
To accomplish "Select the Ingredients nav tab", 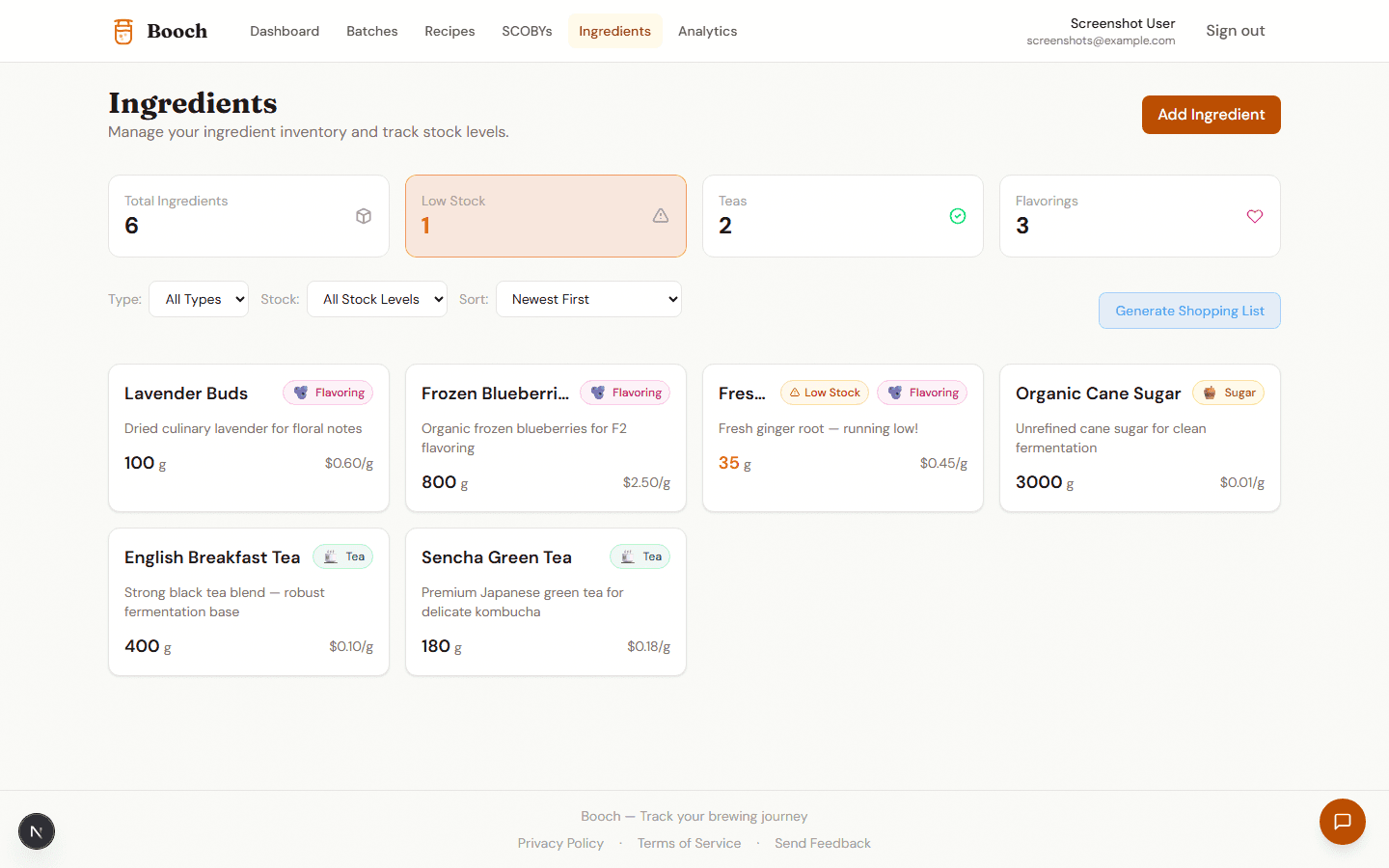I will click(614, 31).
